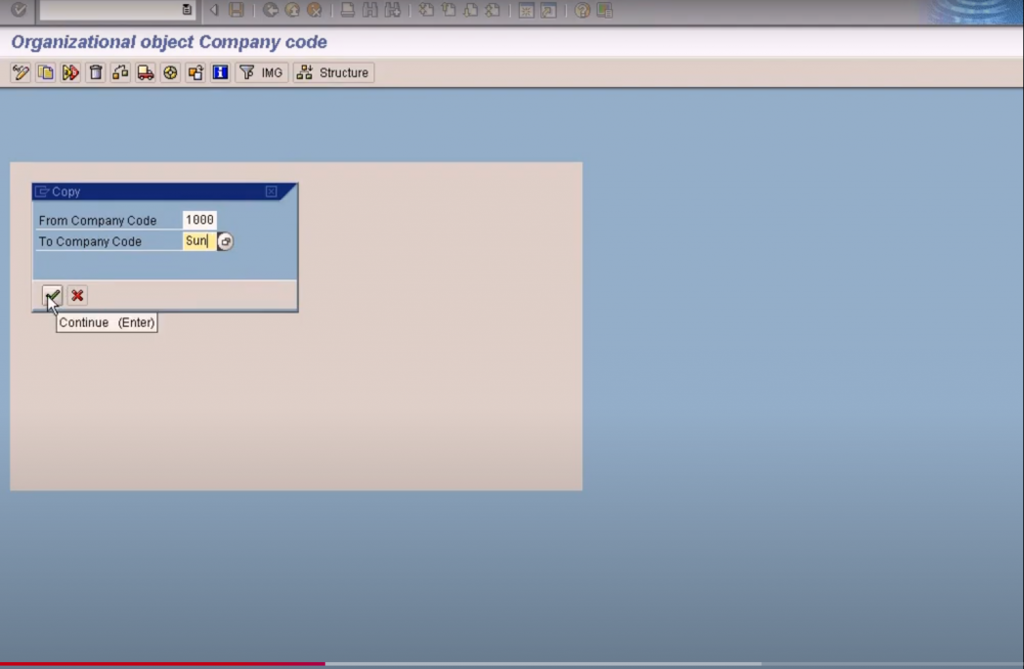
Task: Click the Change/Display pencil toolbar icon
Action: point(21,73)
